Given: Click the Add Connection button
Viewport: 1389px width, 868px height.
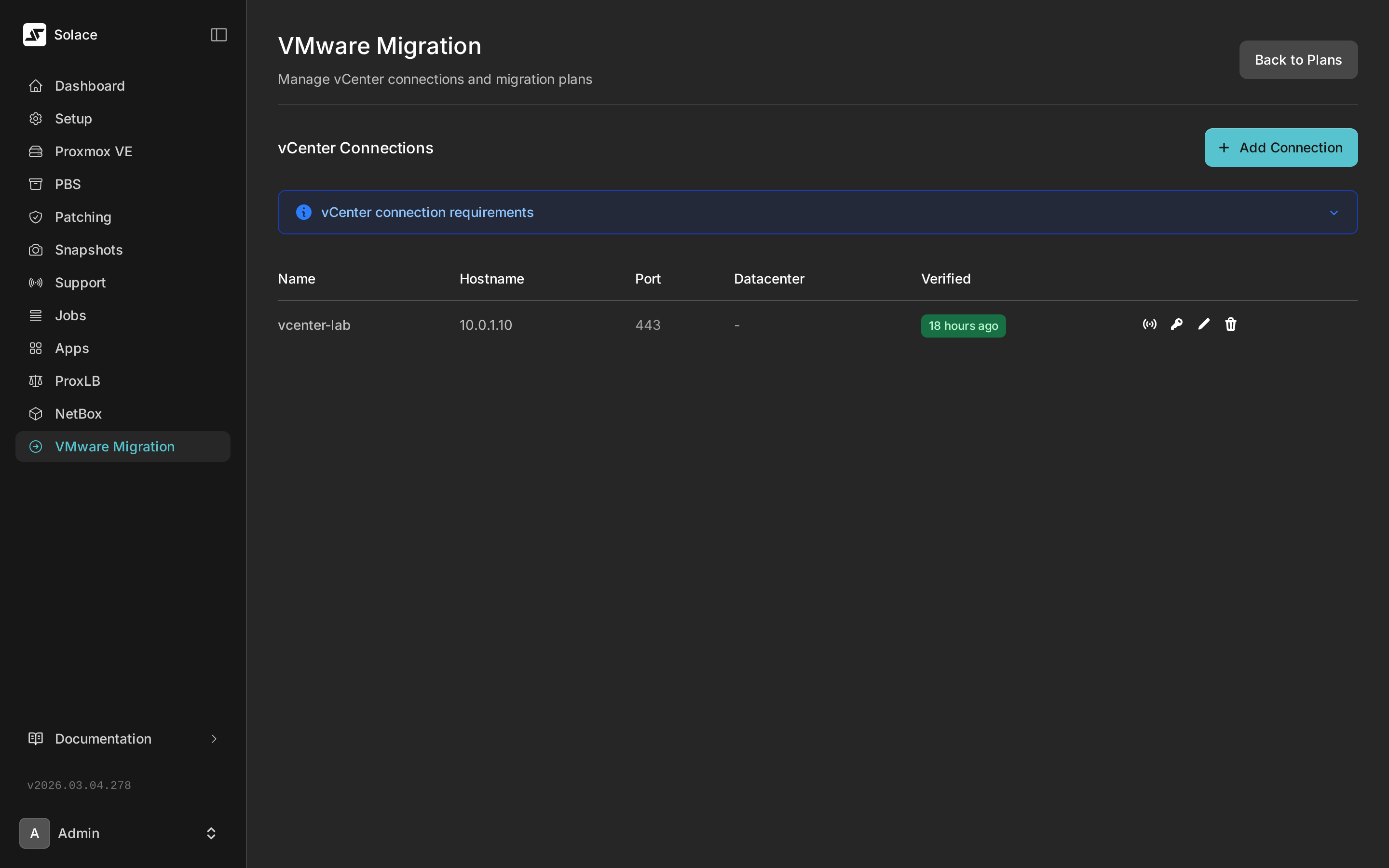Looking at the screenshot, I should [x=1280, y=147].
